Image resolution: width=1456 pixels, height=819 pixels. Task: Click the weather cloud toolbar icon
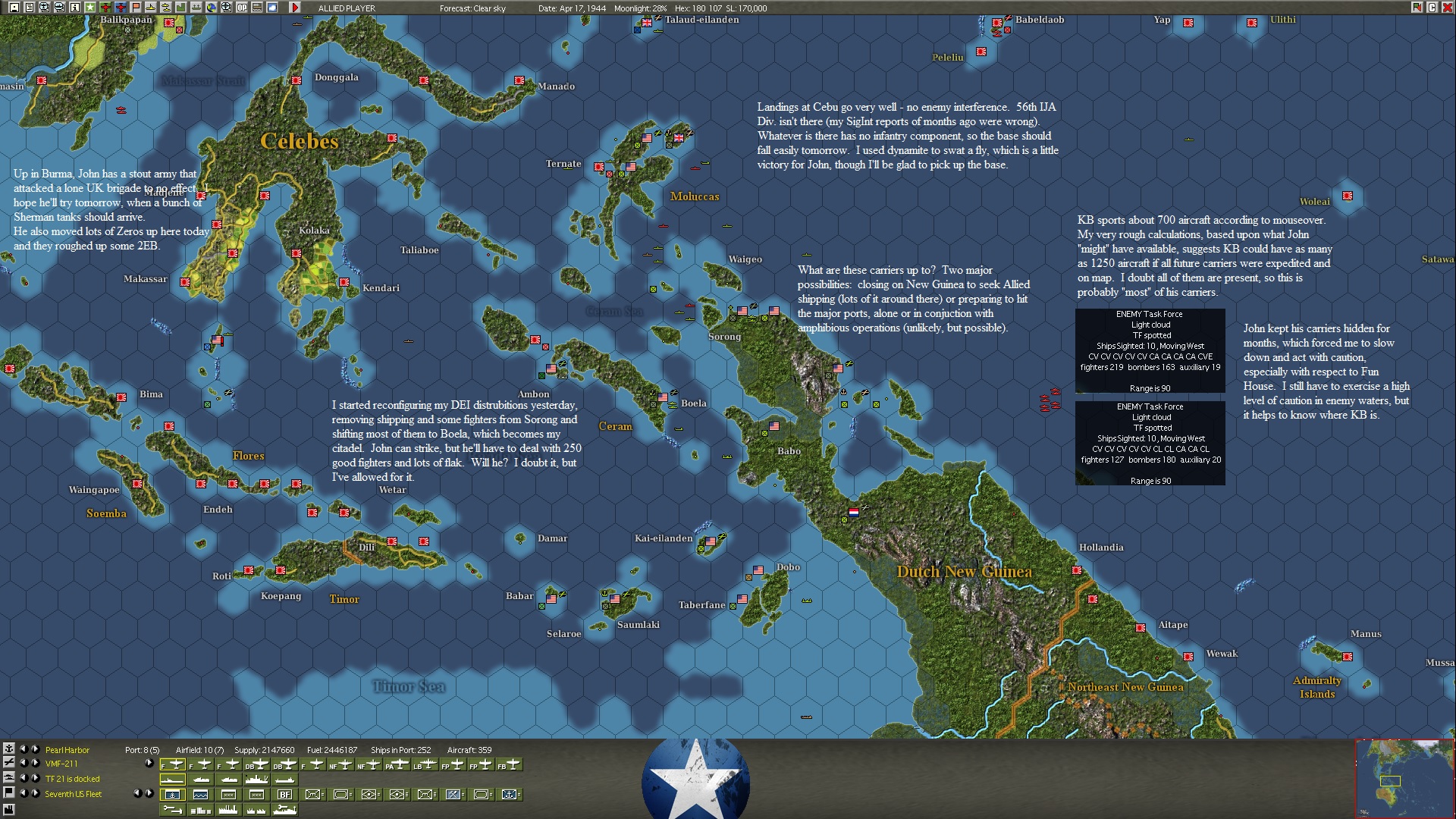click(272, 8)
